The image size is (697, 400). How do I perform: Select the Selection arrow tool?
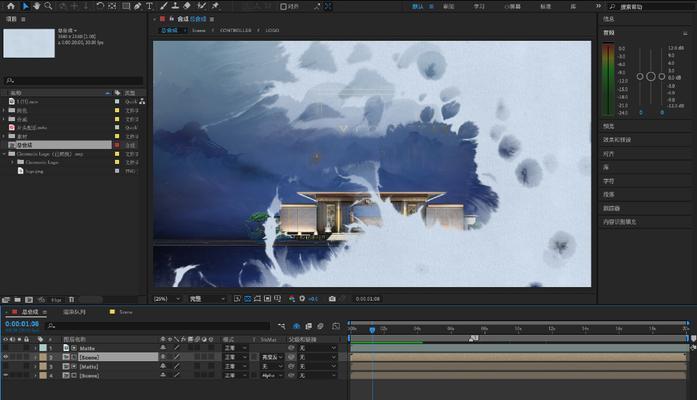click(x=25, y=6)
